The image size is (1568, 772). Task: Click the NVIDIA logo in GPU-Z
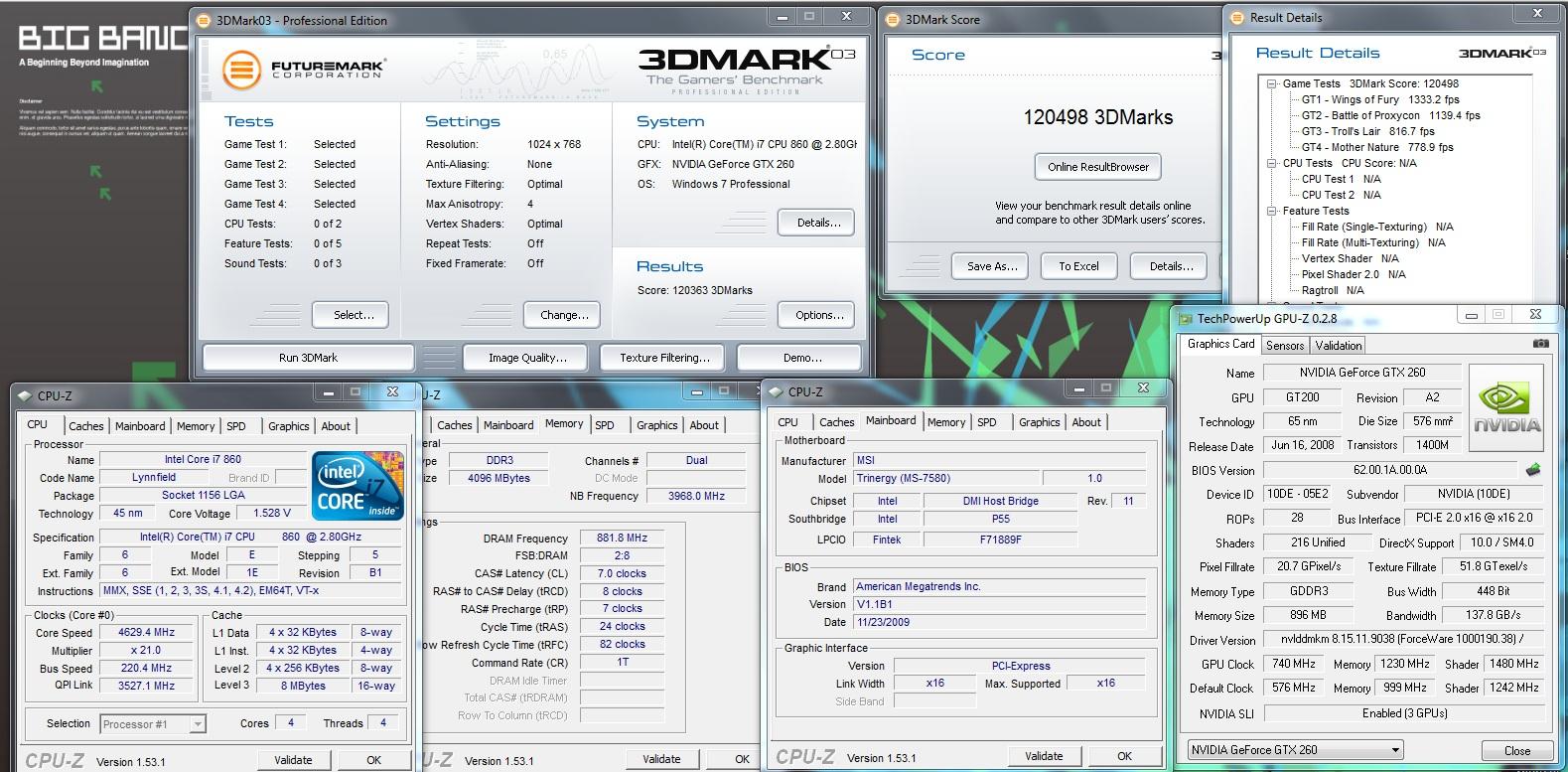coord(1506,408)
